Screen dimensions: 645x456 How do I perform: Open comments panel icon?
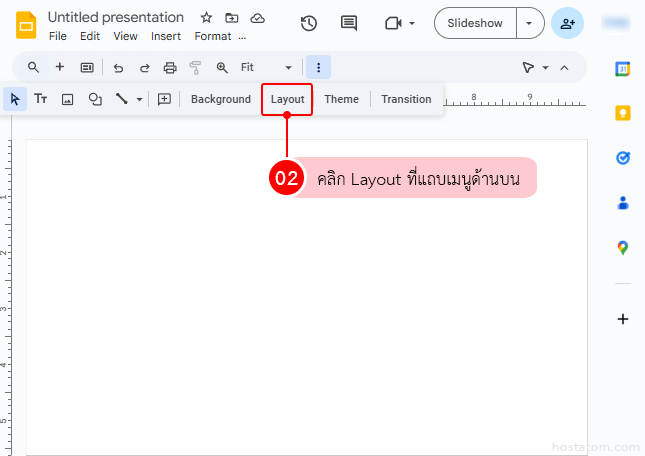coord(349,23)
